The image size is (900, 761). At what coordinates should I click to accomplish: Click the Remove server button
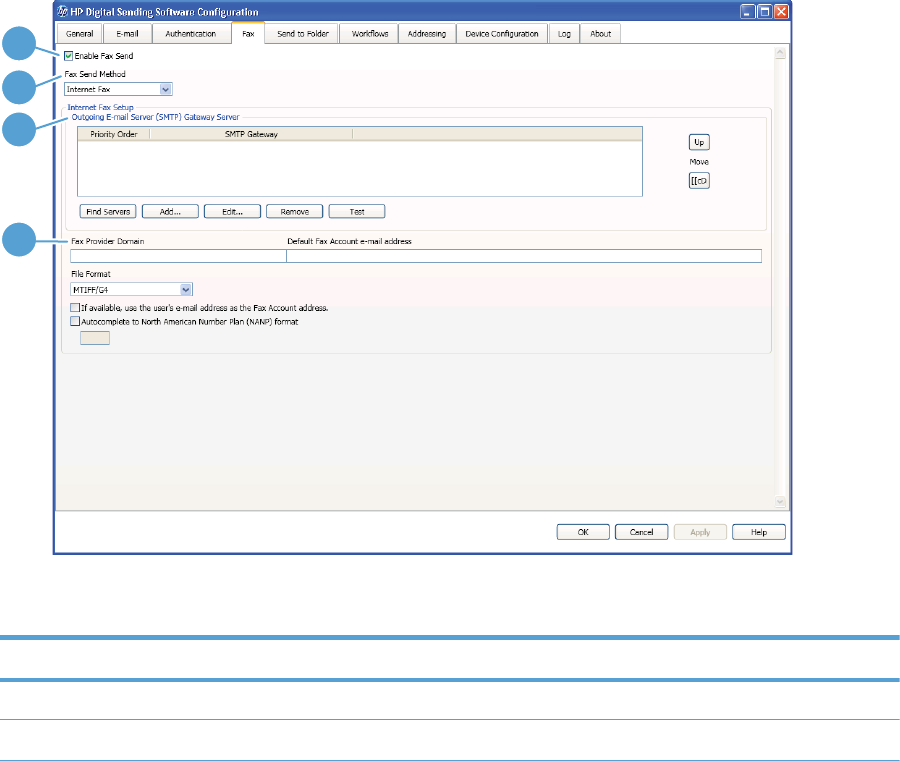[294, 212]
